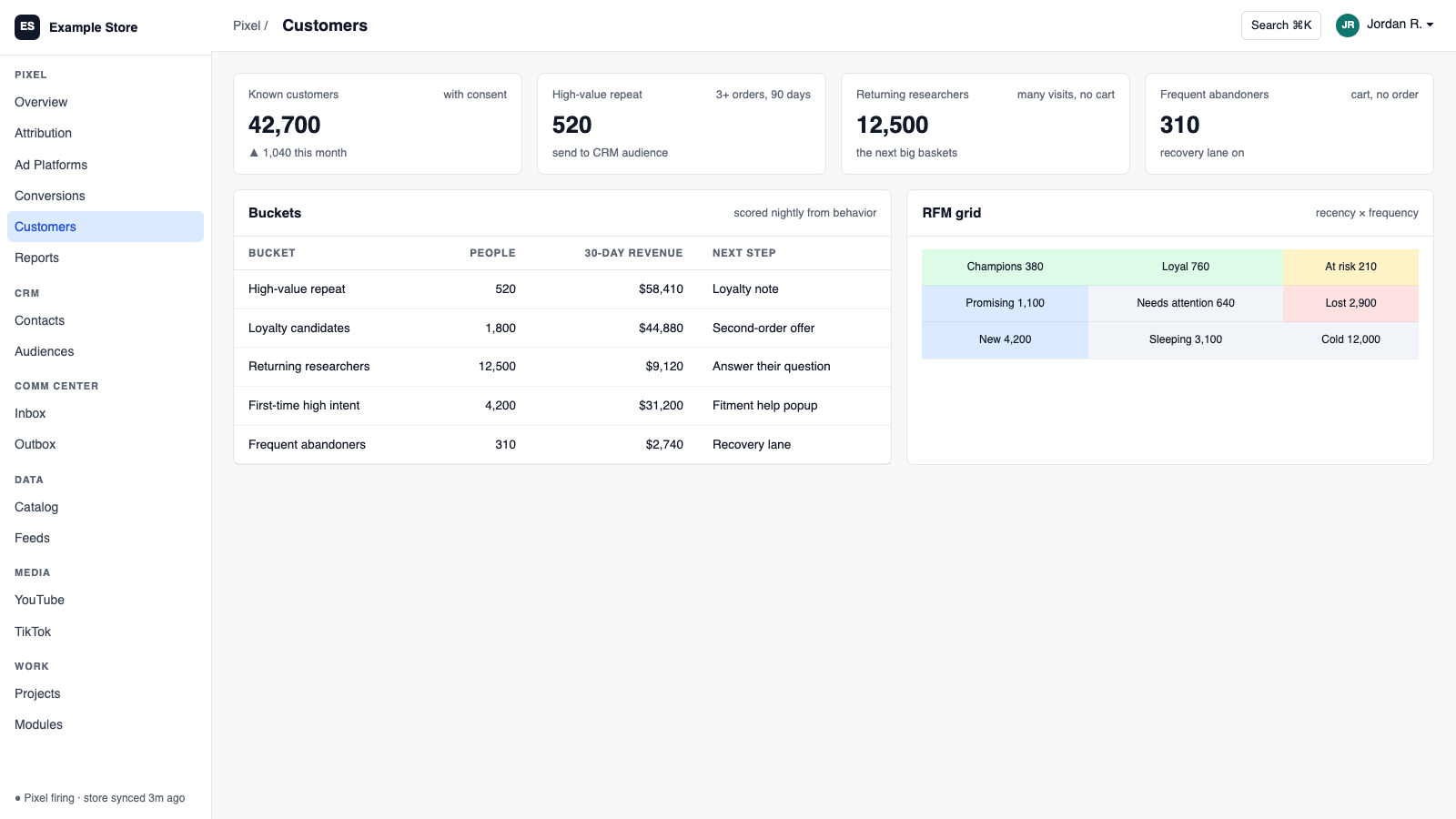Select Ad Platforms in the sidebar
This screenshot has width=1456, height=819.
pos(106,165)
